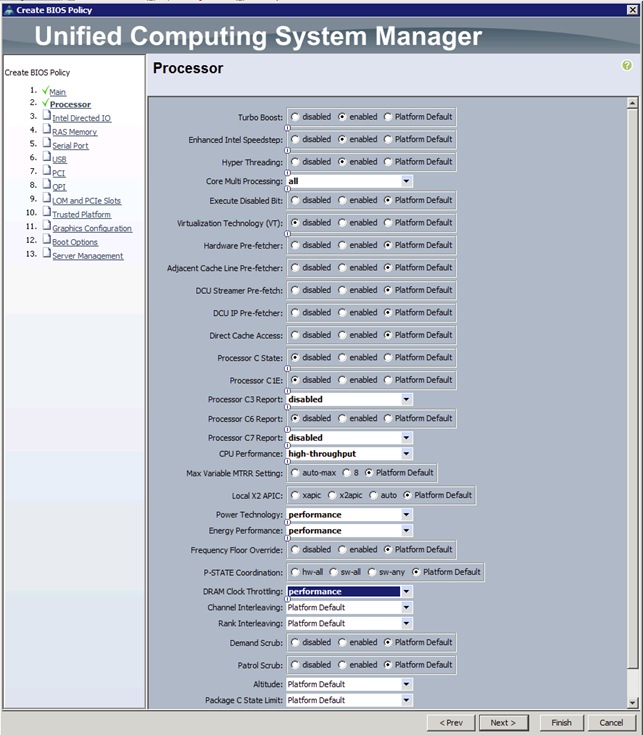This screenshot has height=735, width=643.
Task: Enable Processor C6 Report
Action: [x=342, y=418]
